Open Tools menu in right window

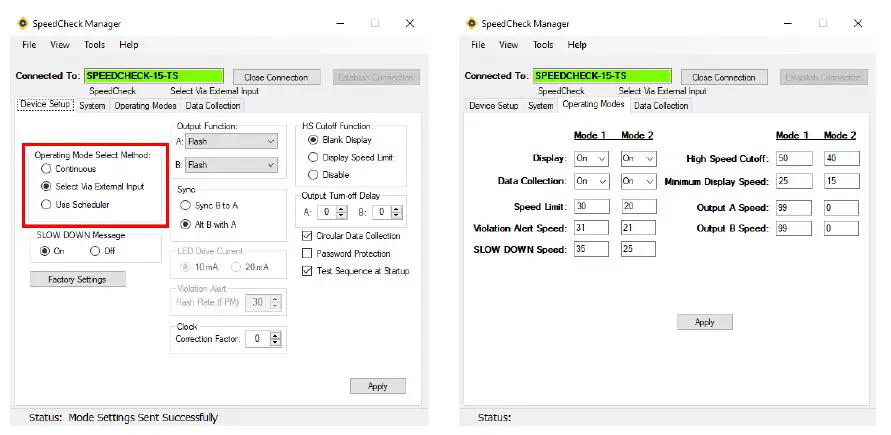click(543, 45)
